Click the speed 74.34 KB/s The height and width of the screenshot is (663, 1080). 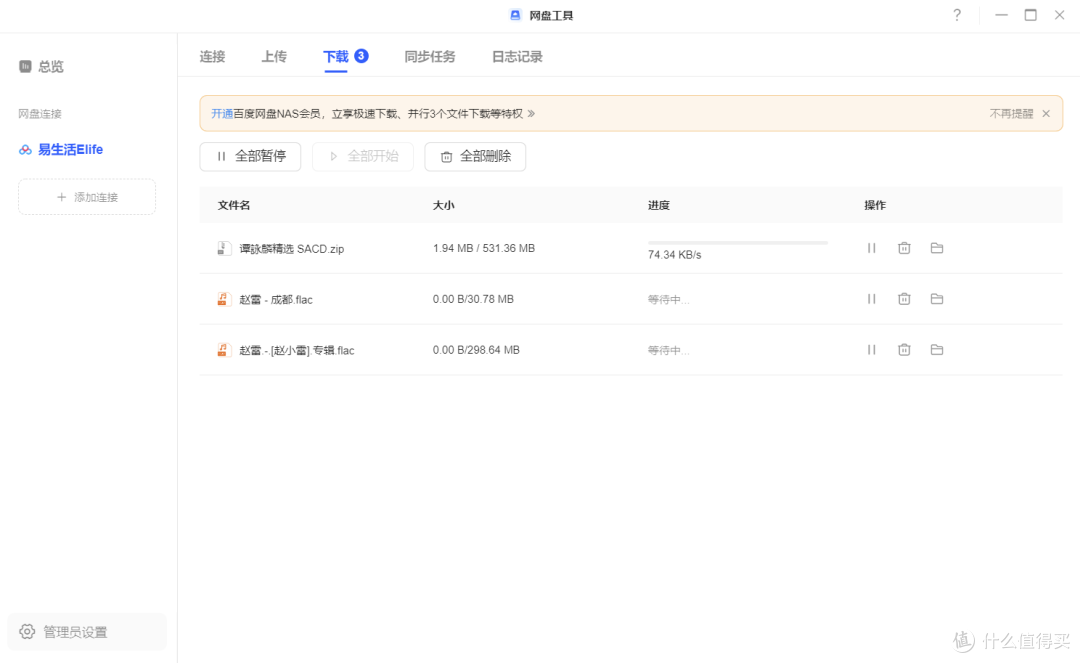tap(674, 255)
